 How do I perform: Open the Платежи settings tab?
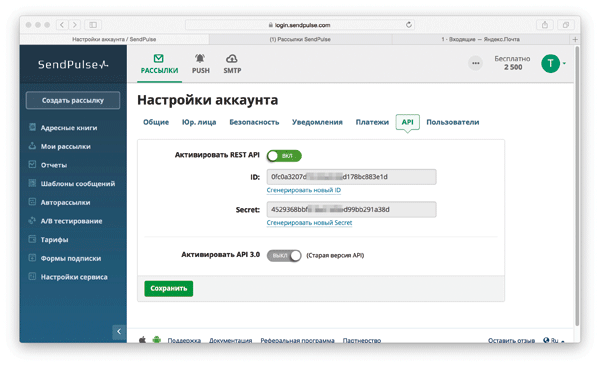(372, 122)
